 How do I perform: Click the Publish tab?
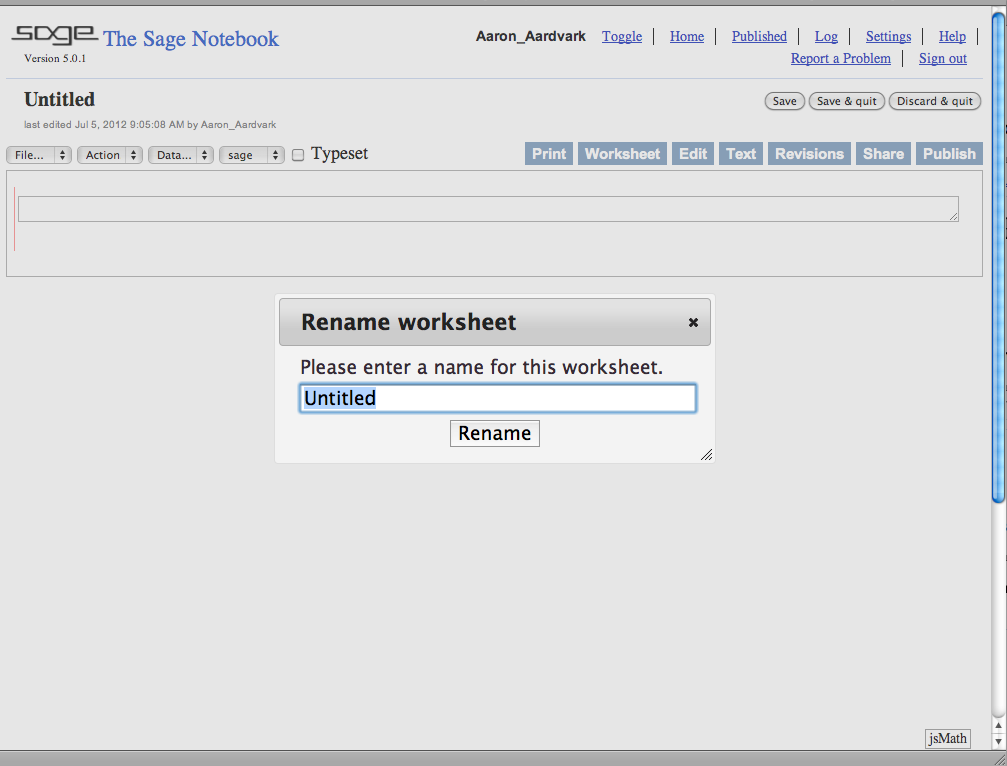click(x=949, y=154)
